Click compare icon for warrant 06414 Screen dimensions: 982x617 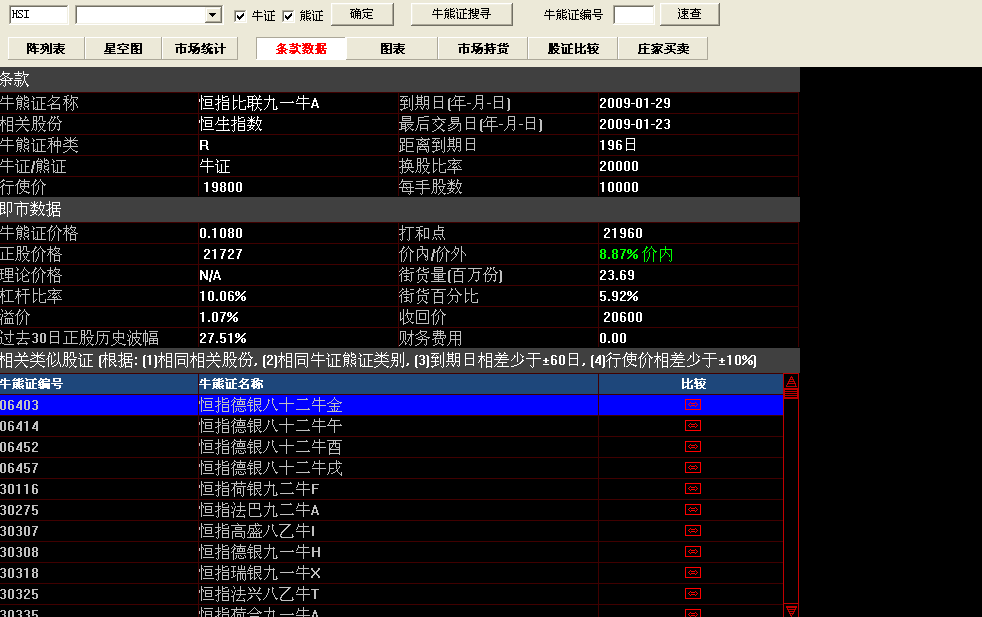pyautogui.click(x=692, y=426)
